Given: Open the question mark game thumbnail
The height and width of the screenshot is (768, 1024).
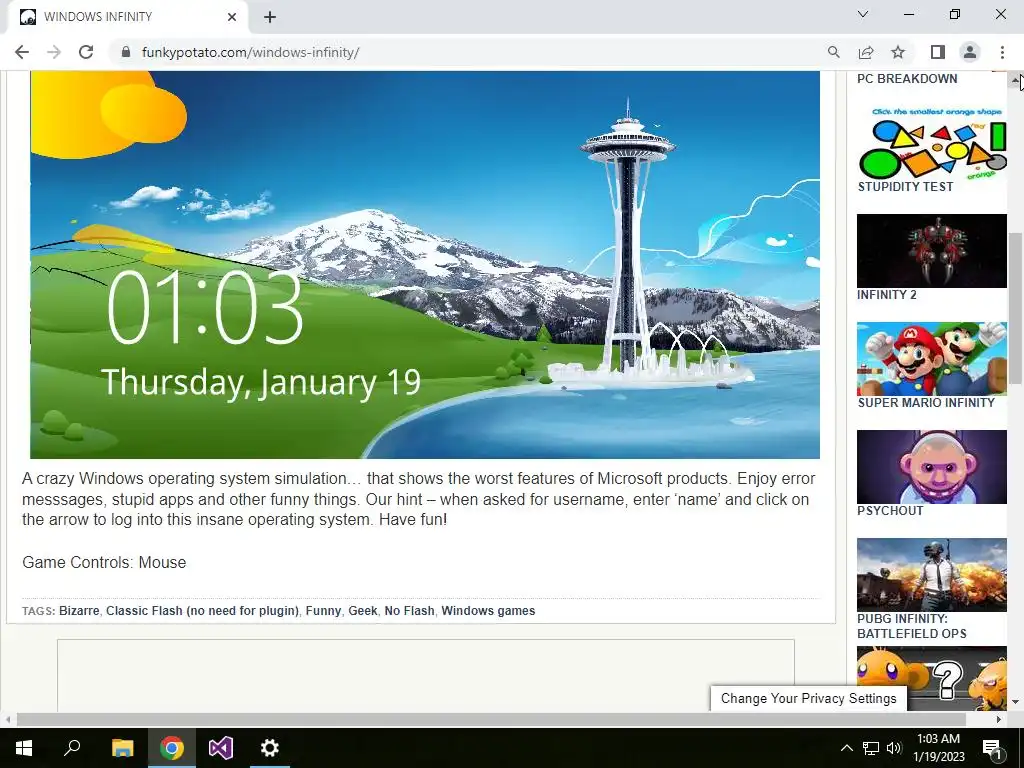Looking at the screenshot, I should pyautogui.click(x=932, y=678).
